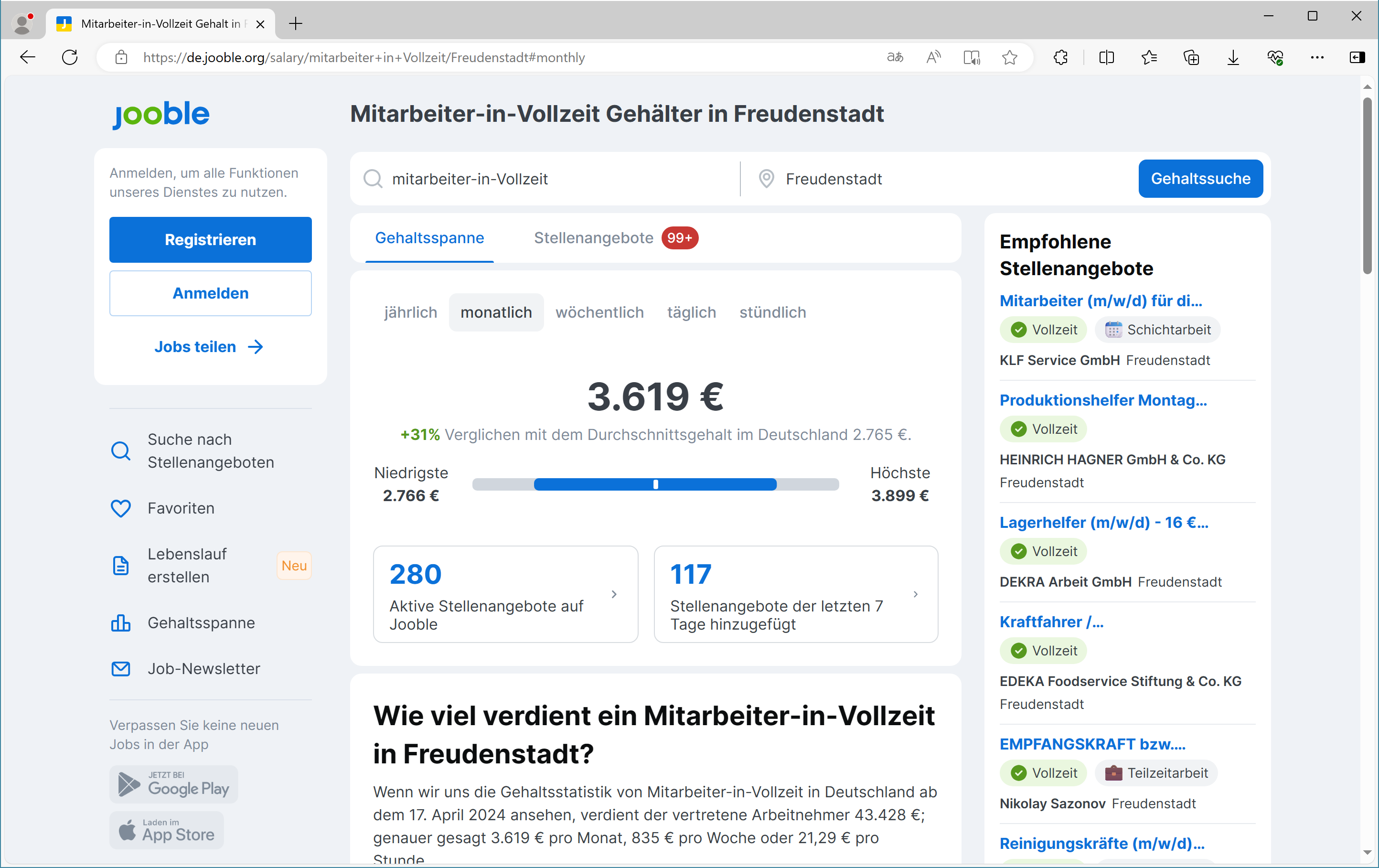1379x868 pixels.
Task: Open collections icon
Action: 1191,57
